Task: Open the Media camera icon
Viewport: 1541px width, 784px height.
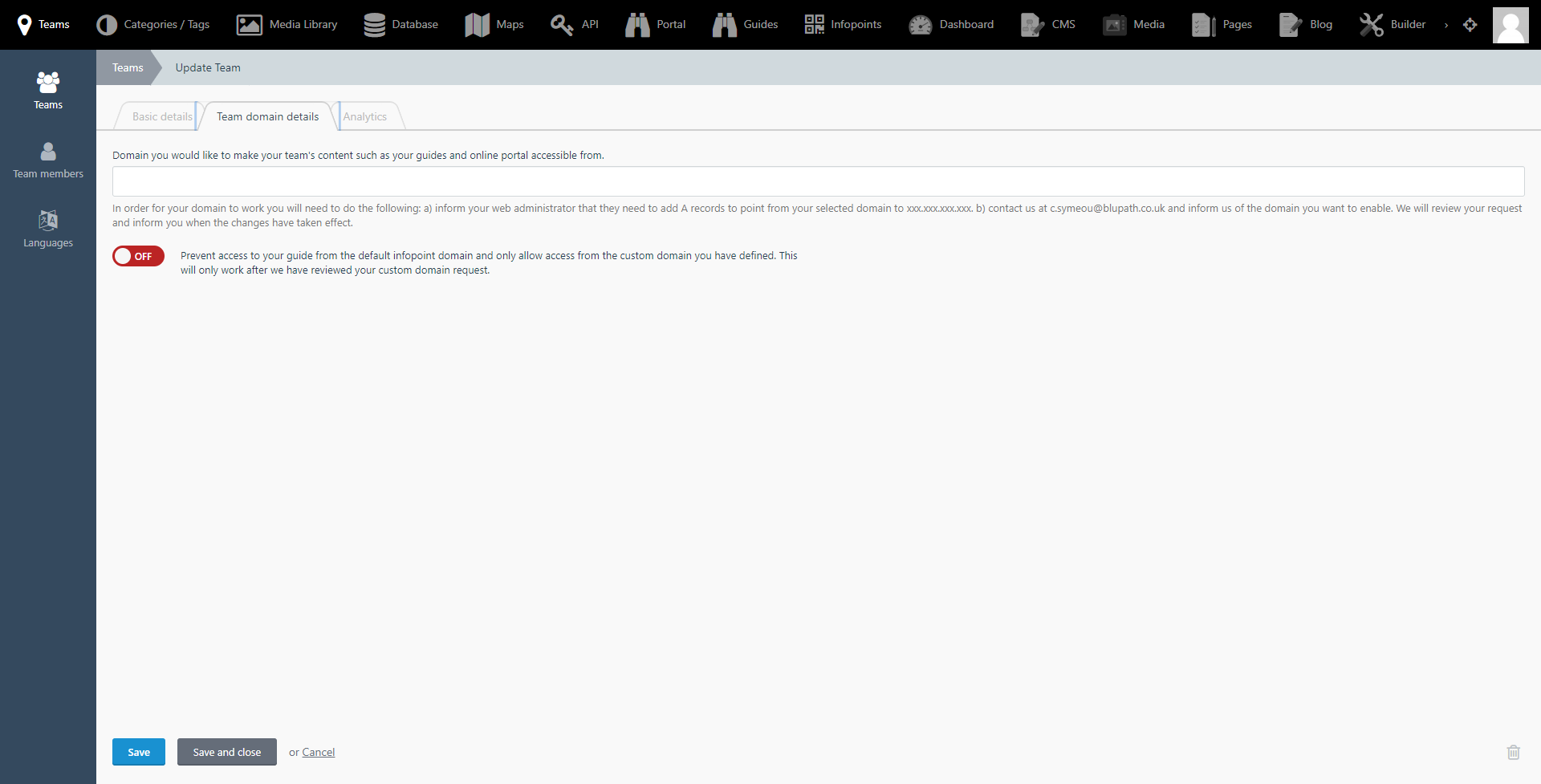Action: pos(1114,25)
